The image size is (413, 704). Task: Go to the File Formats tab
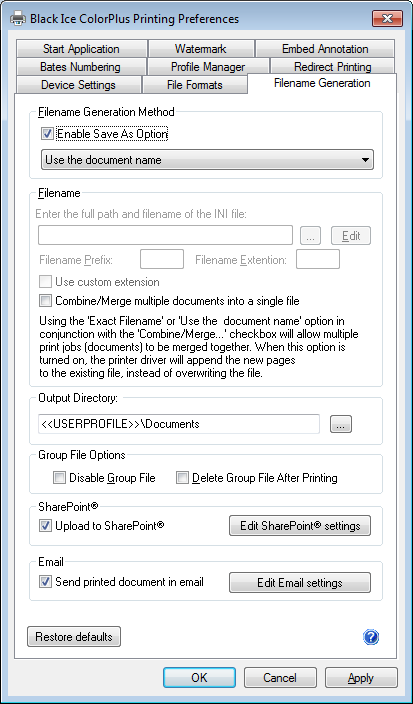point(194,85)
